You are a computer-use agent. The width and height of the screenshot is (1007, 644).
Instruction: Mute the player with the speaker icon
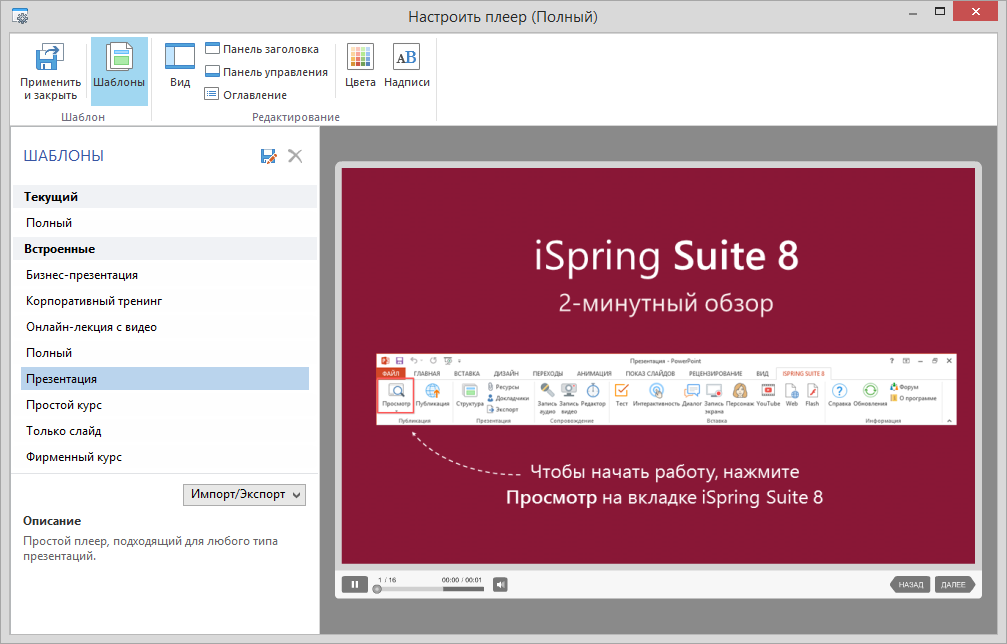tap(500, 584)
